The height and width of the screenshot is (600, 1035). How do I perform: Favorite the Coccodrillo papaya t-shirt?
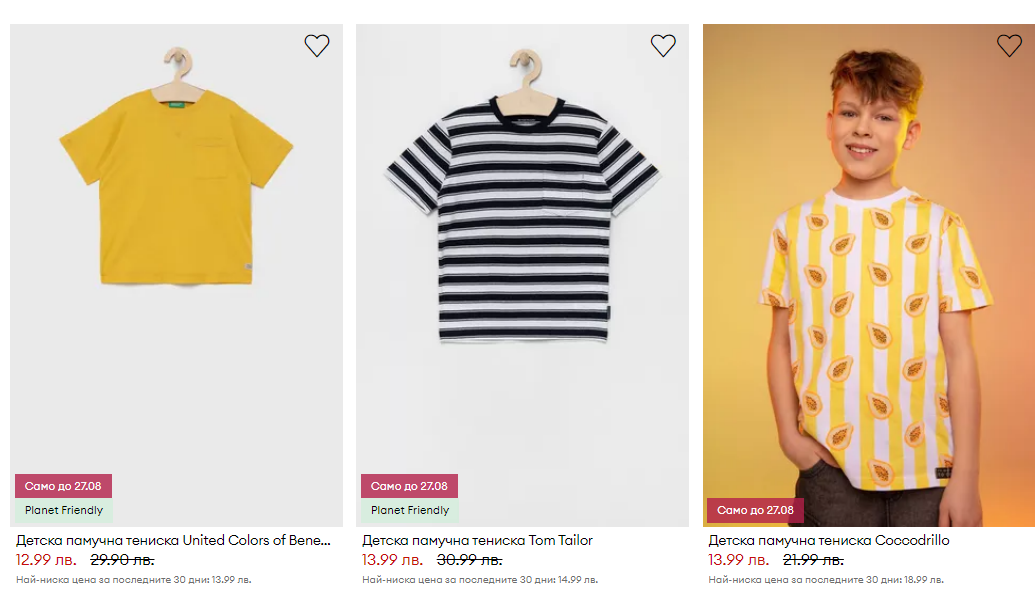[x=1009, y=45]
